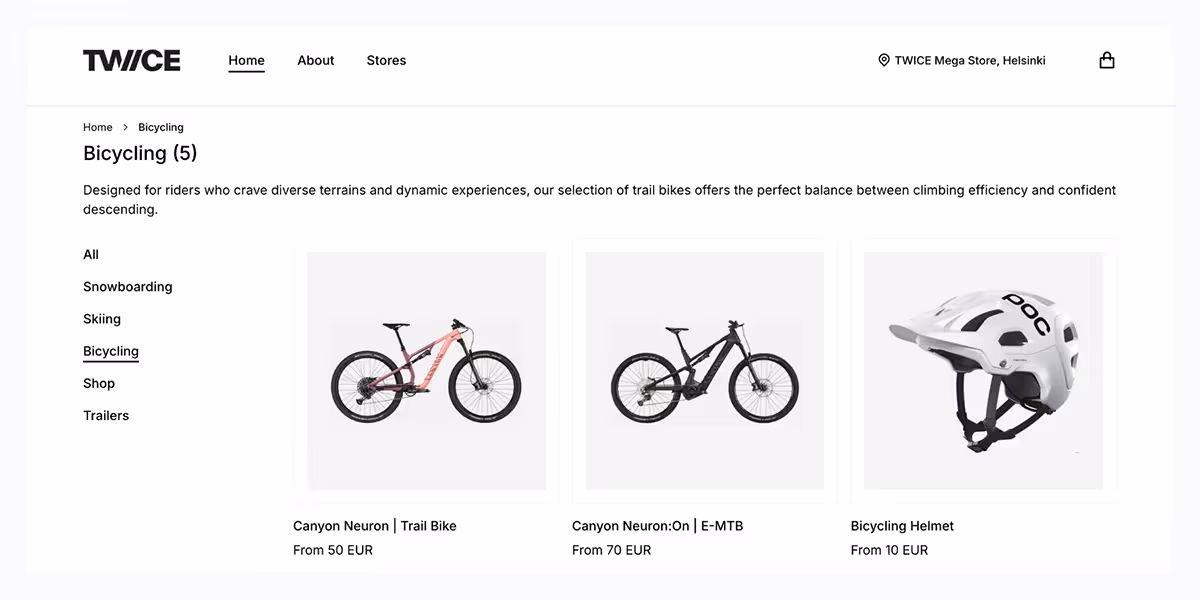This screenshot has height=600, width=1200.
Task: Open the Home navigation tab
Action: pyautogui.click(x=246, y=61)
